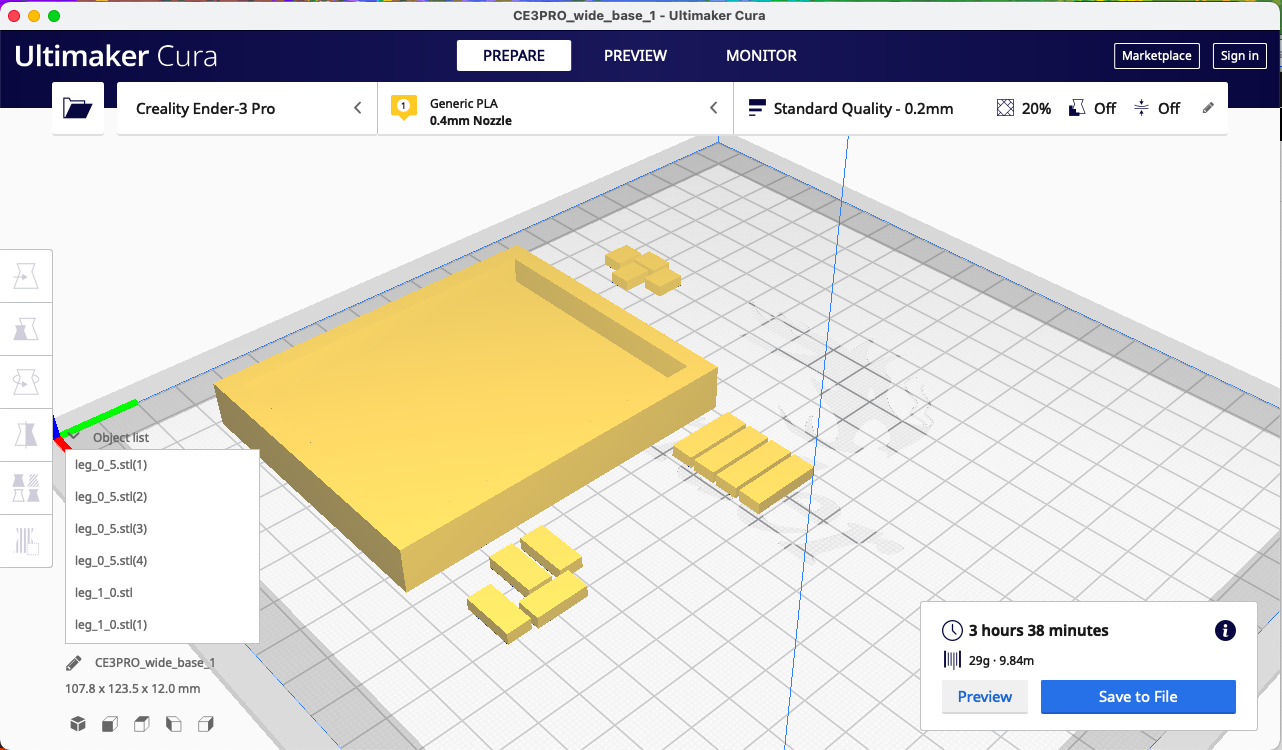1282x750 pixels.
Task: Select leg_0_5.stl(2) in the object list
Action: (162, 497)
